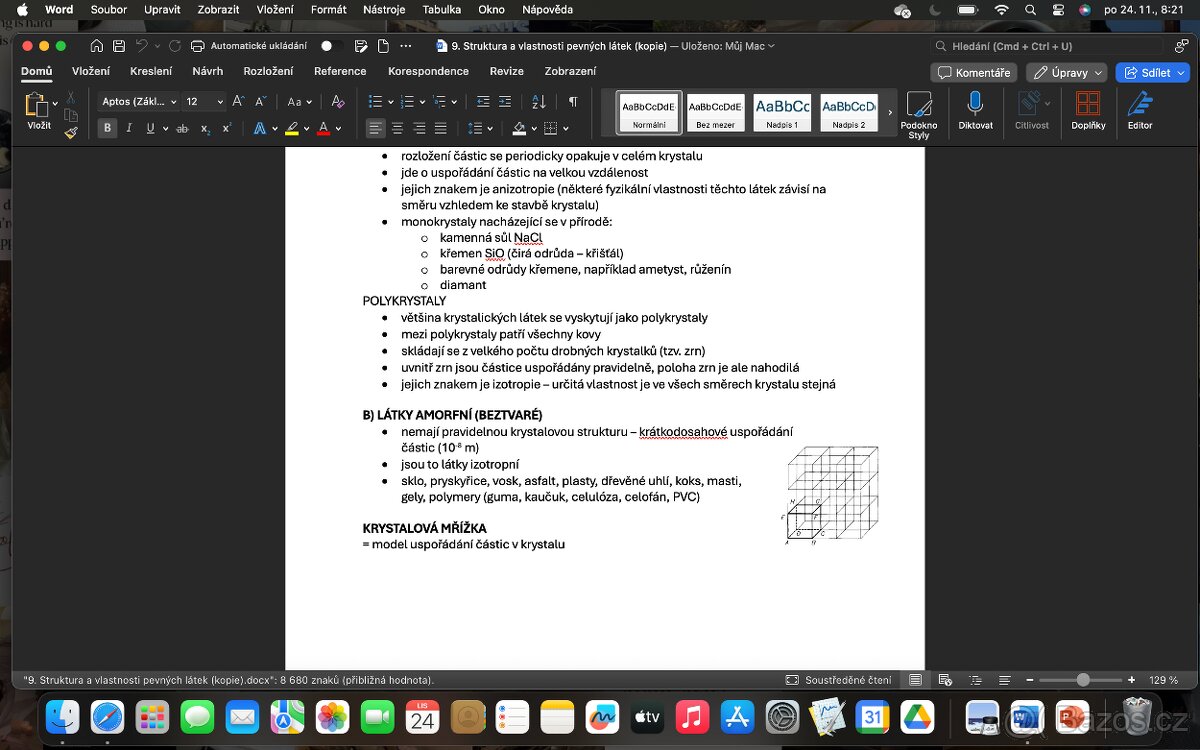1200x750 pixels.
Task: Switch to the Vložení ribbon tab
Action: click(91, 71)
